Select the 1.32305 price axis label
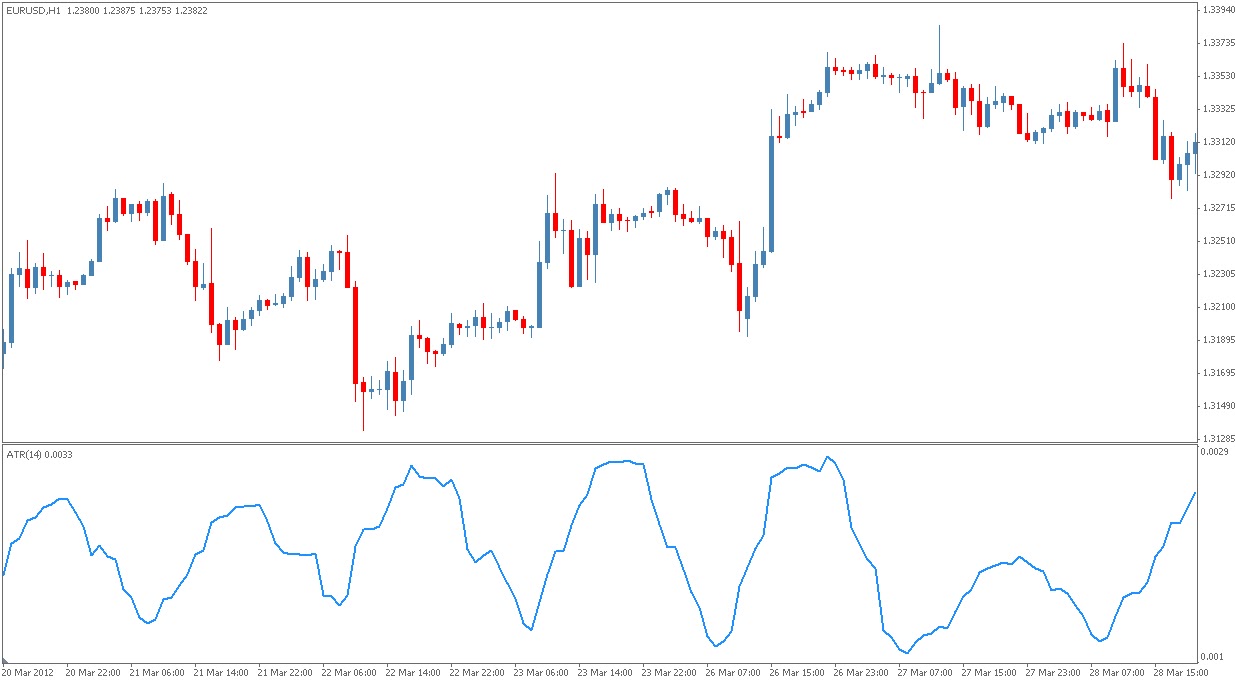Screen dimensions: 1235x680 point(1217,274)
